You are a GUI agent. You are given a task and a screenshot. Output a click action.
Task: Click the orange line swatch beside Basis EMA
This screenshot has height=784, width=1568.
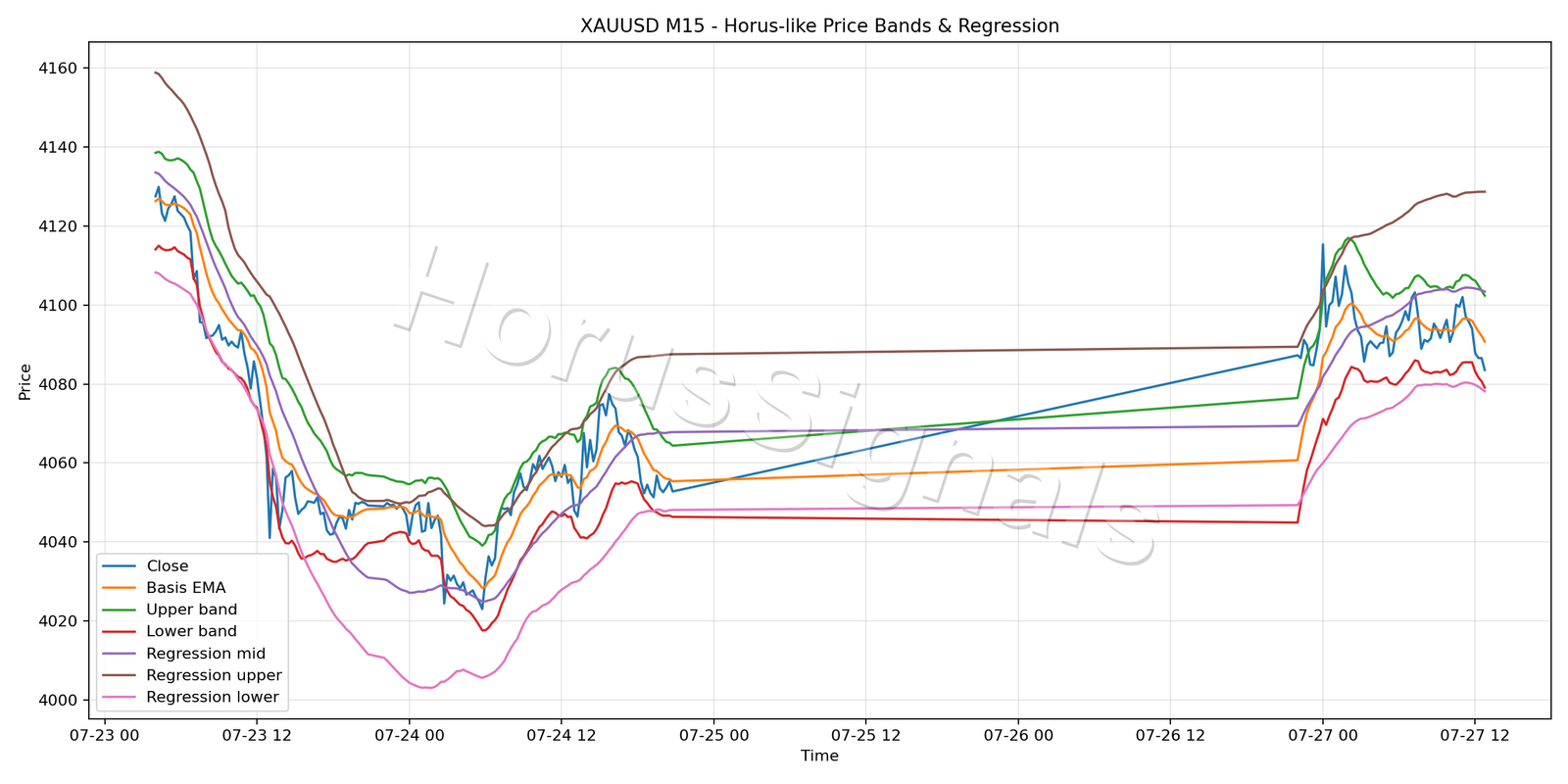(120, 588)
